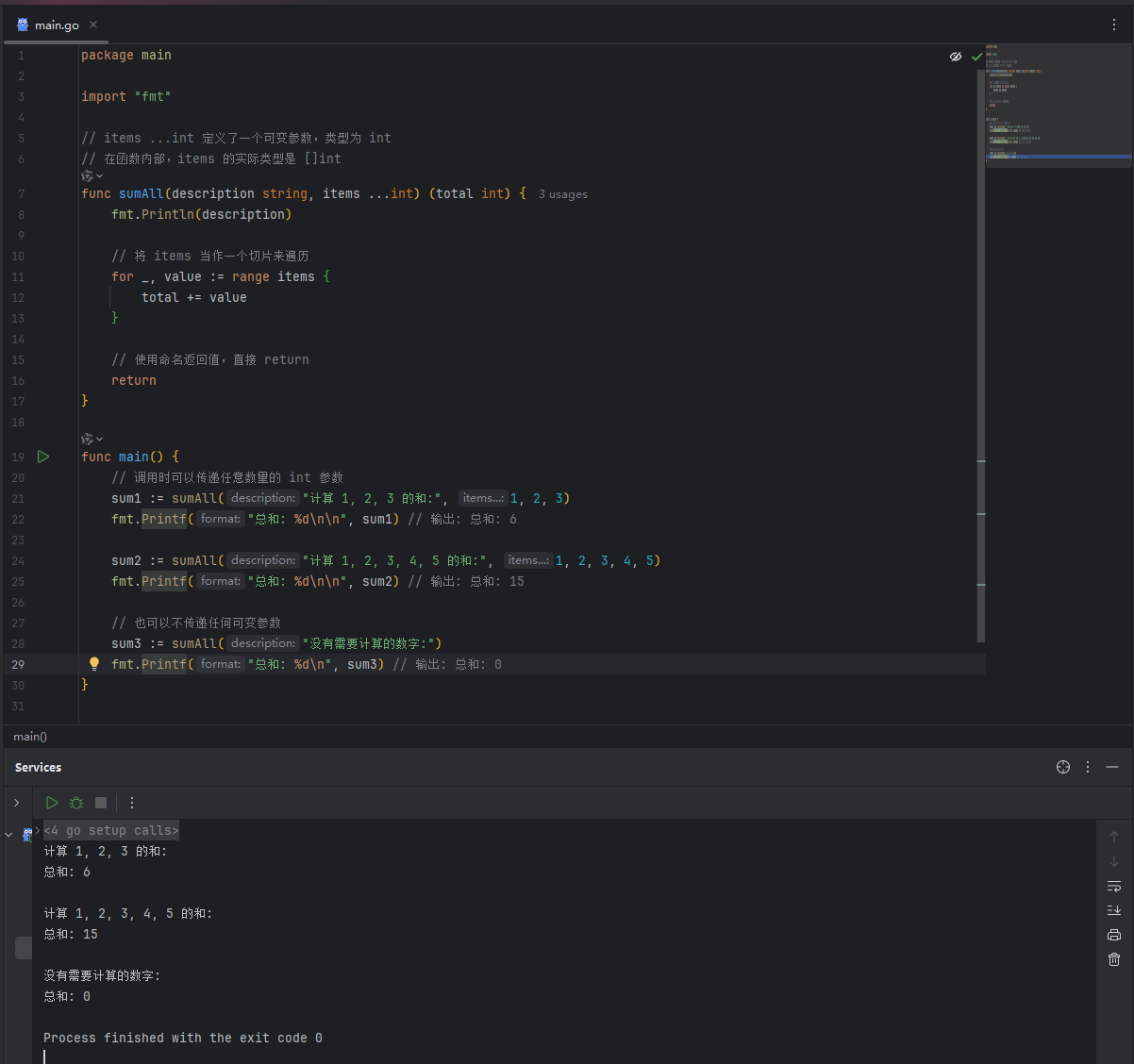Open the main.go editor tab
The image size is (1134, 1064).
tap(57, 25)
